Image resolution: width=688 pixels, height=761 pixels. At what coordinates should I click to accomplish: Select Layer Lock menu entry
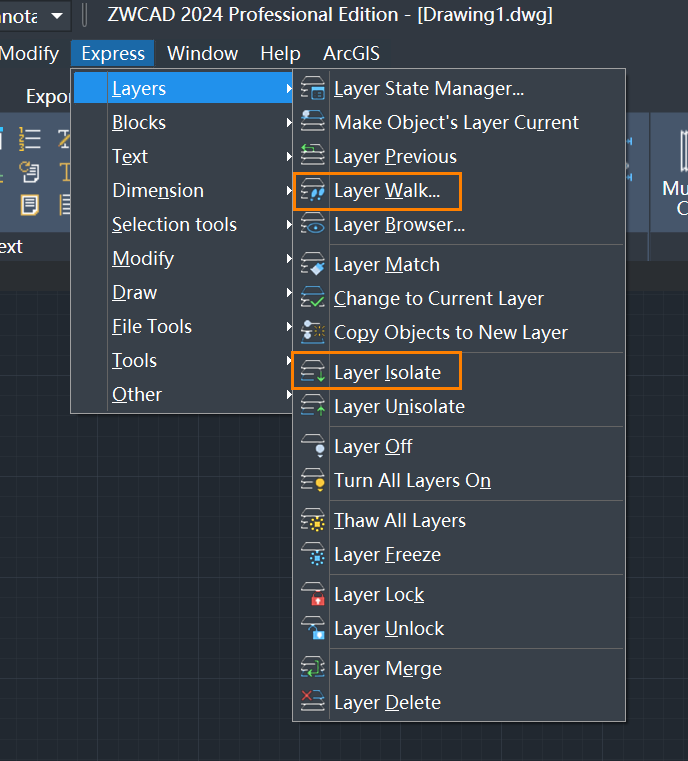[459, 595]
